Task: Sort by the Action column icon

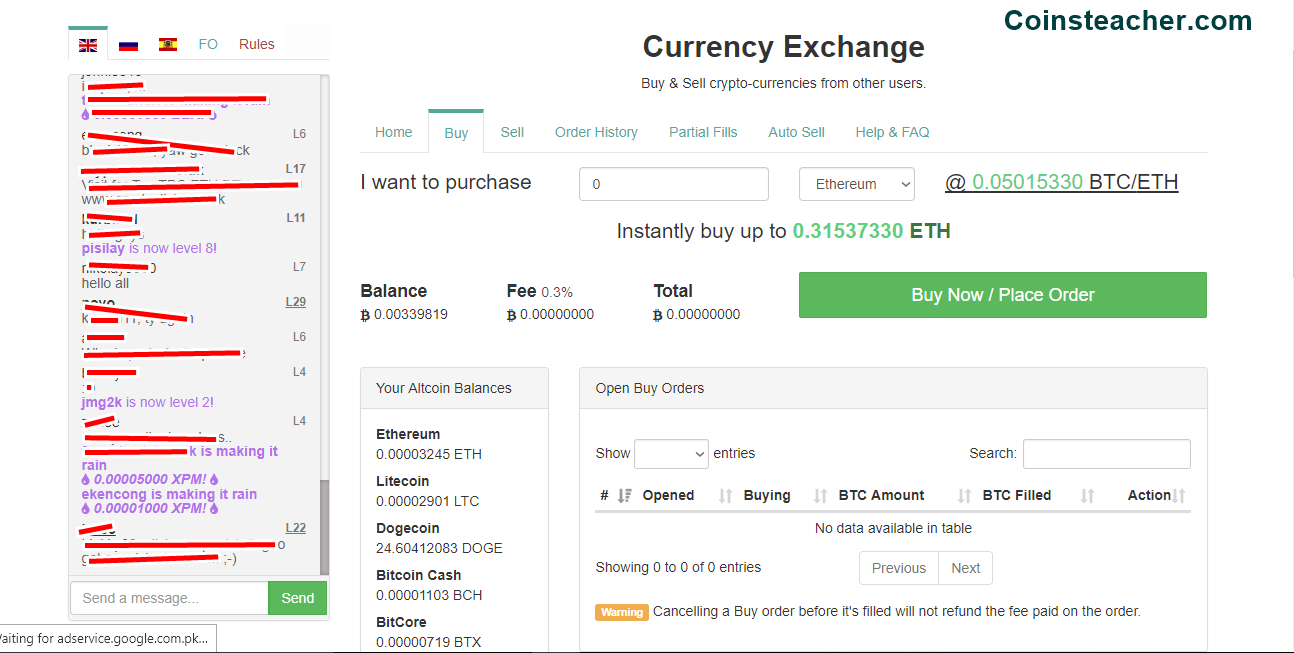Action: click(1179, 495)
